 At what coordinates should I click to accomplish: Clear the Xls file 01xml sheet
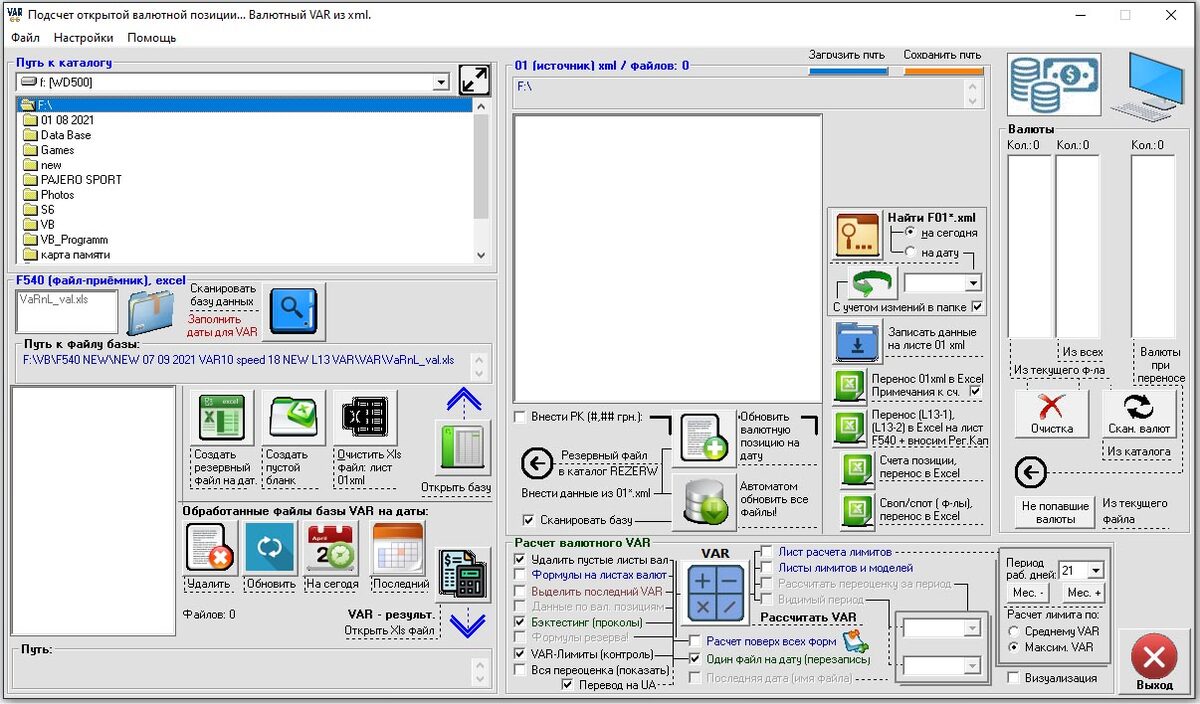[364, 417]
